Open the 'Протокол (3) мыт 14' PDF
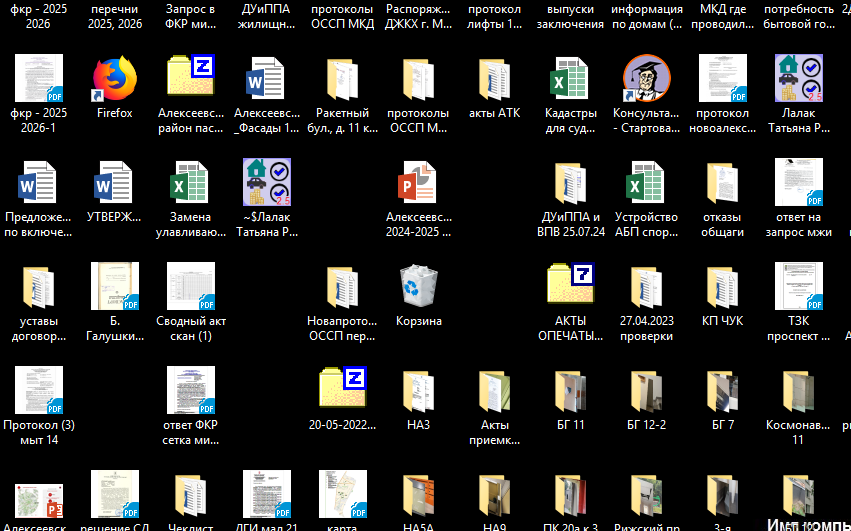Image resolution: width=851 pixels, height=531 pixels. 39,390
